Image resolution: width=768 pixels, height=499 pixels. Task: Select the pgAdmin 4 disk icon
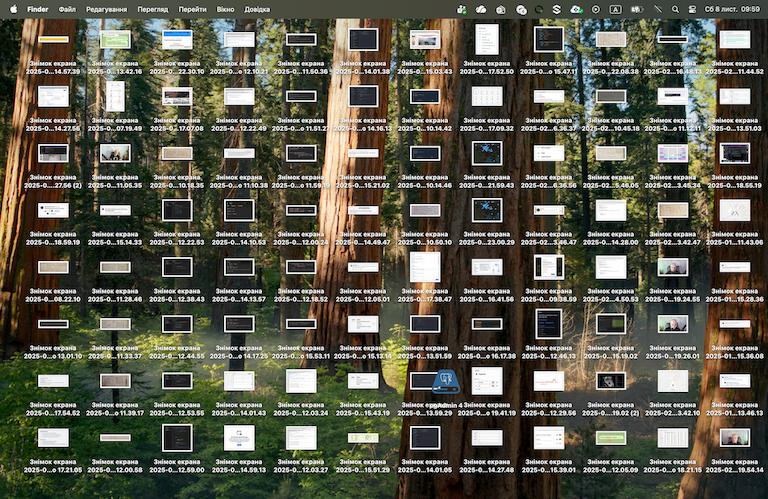pyautogui.click(x=439, y=383)
